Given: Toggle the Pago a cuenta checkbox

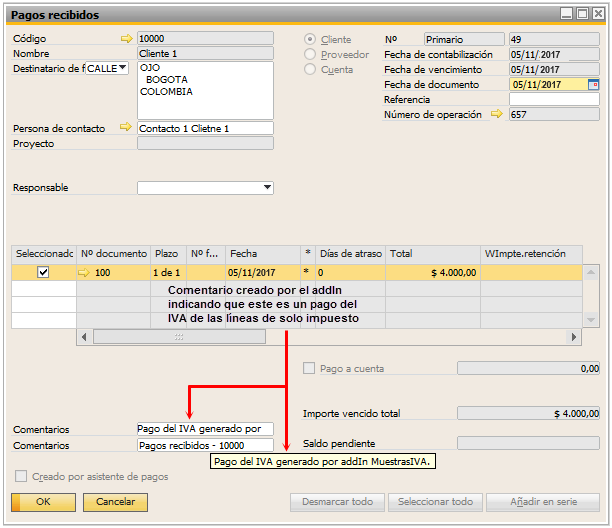Looking at the screenshot, I should pyautogui.click(x=309, y=368).
